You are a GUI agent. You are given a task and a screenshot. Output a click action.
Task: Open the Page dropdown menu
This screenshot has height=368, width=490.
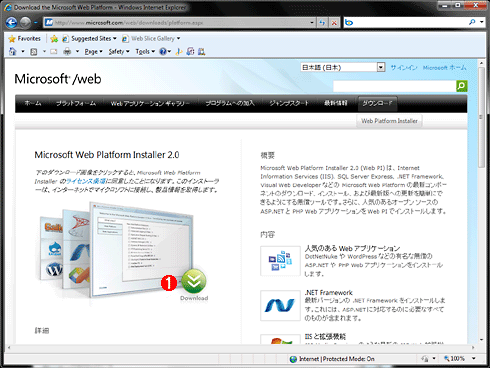click(x=93, y=52)
